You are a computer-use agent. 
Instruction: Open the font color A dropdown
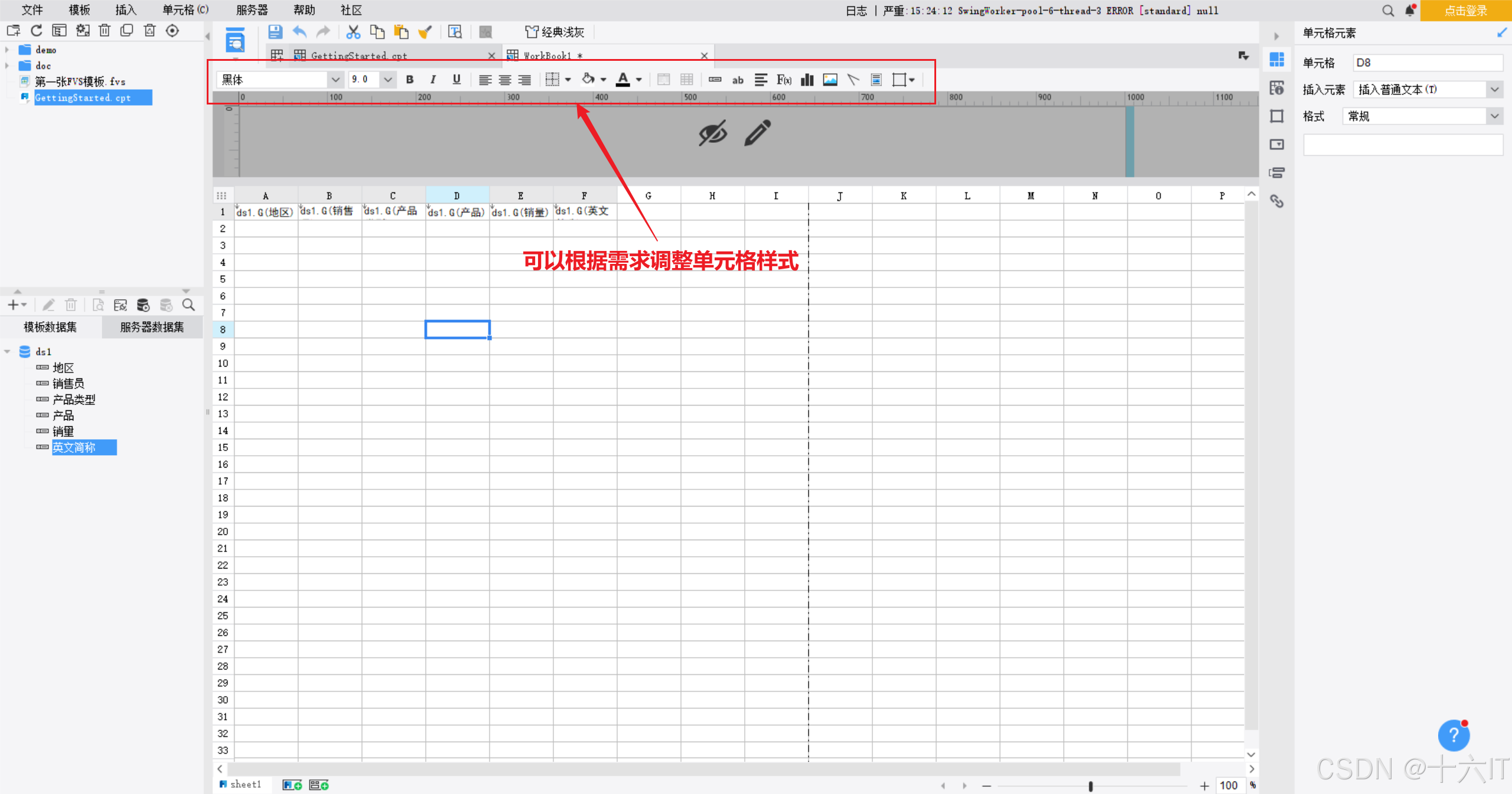pyautogui.click(x=639, y=80)
